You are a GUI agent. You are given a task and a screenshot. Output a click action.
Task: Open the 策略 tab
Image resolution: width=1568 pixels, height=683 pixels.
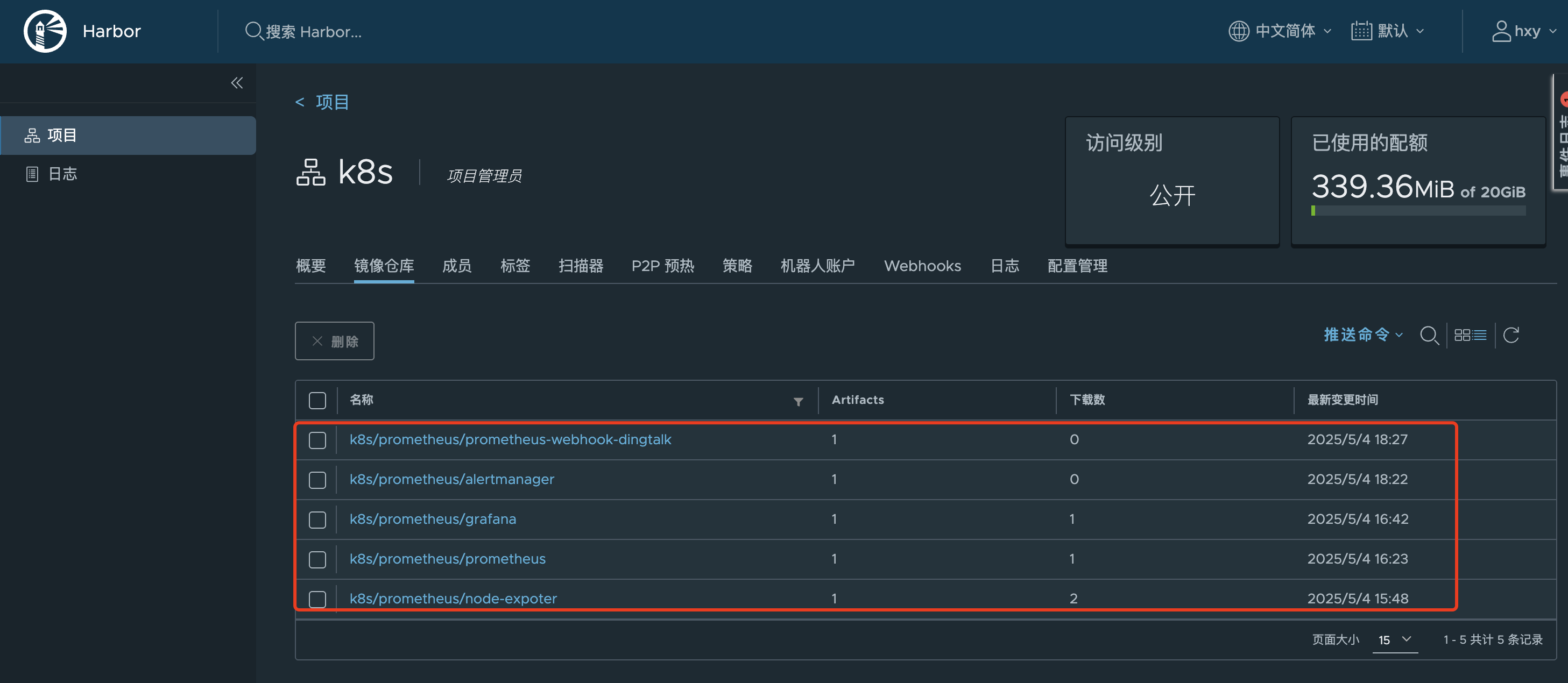pyautogui.click(x=737, y=266)
